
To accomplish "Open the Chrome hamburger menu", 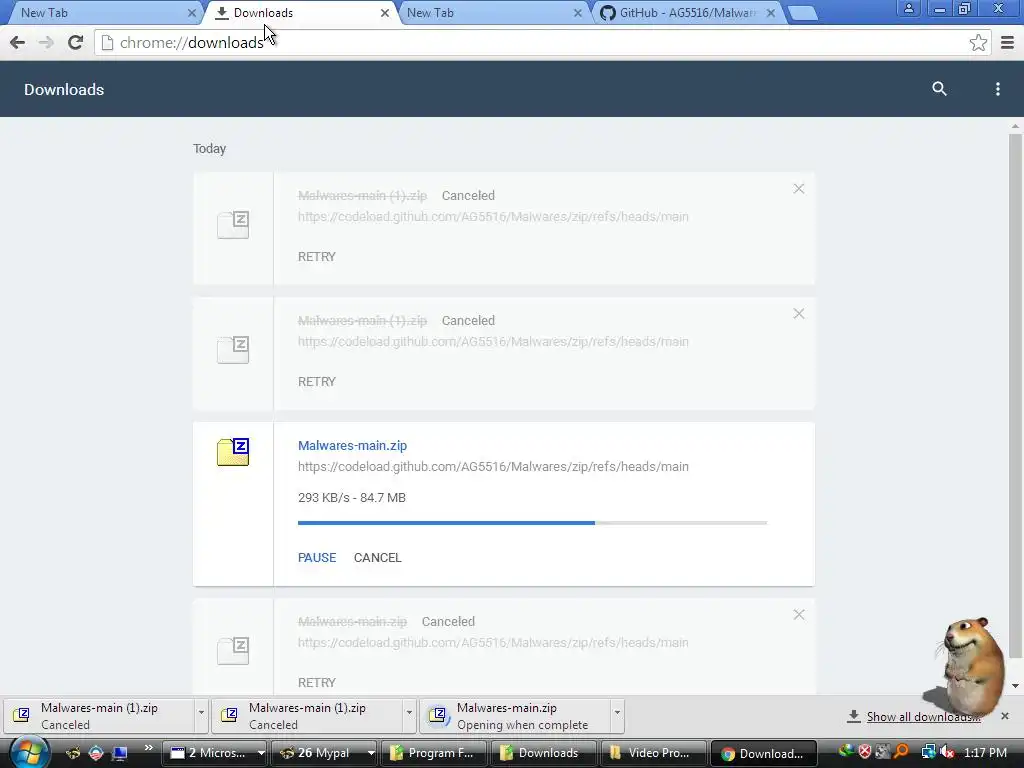I will tap(1007, 42).
